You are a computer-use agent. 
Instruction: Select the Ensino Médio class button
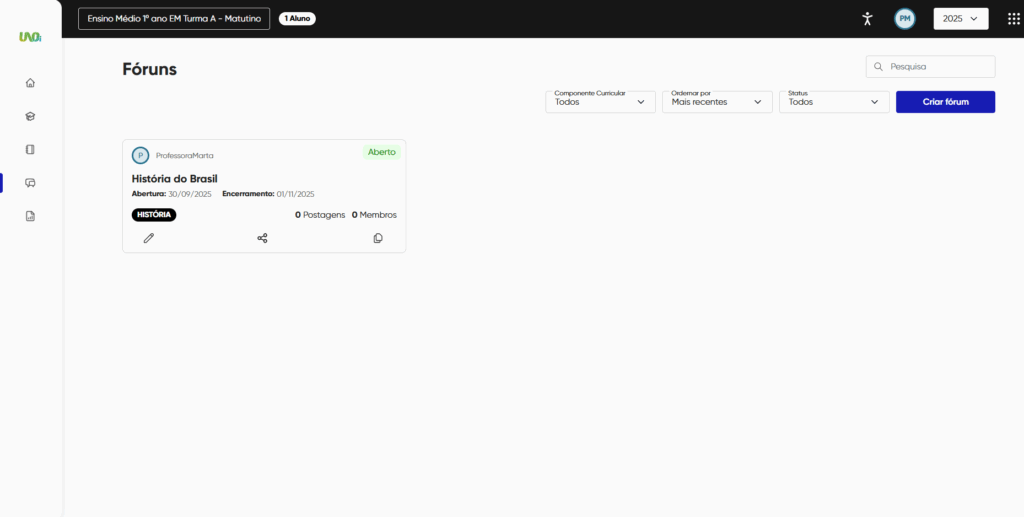click(x=174, y=18)
